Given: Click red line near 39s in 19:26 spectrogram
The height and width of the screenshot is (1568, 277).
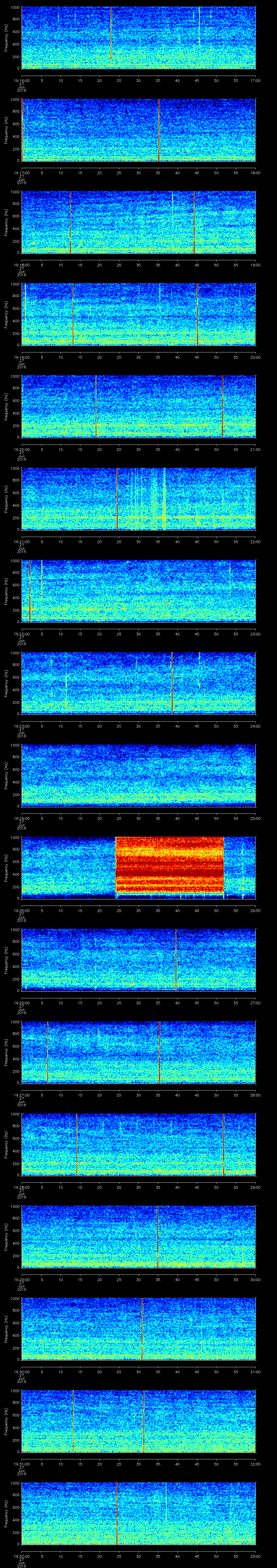Looking at the screenshot, I should (x=176, y=959).
